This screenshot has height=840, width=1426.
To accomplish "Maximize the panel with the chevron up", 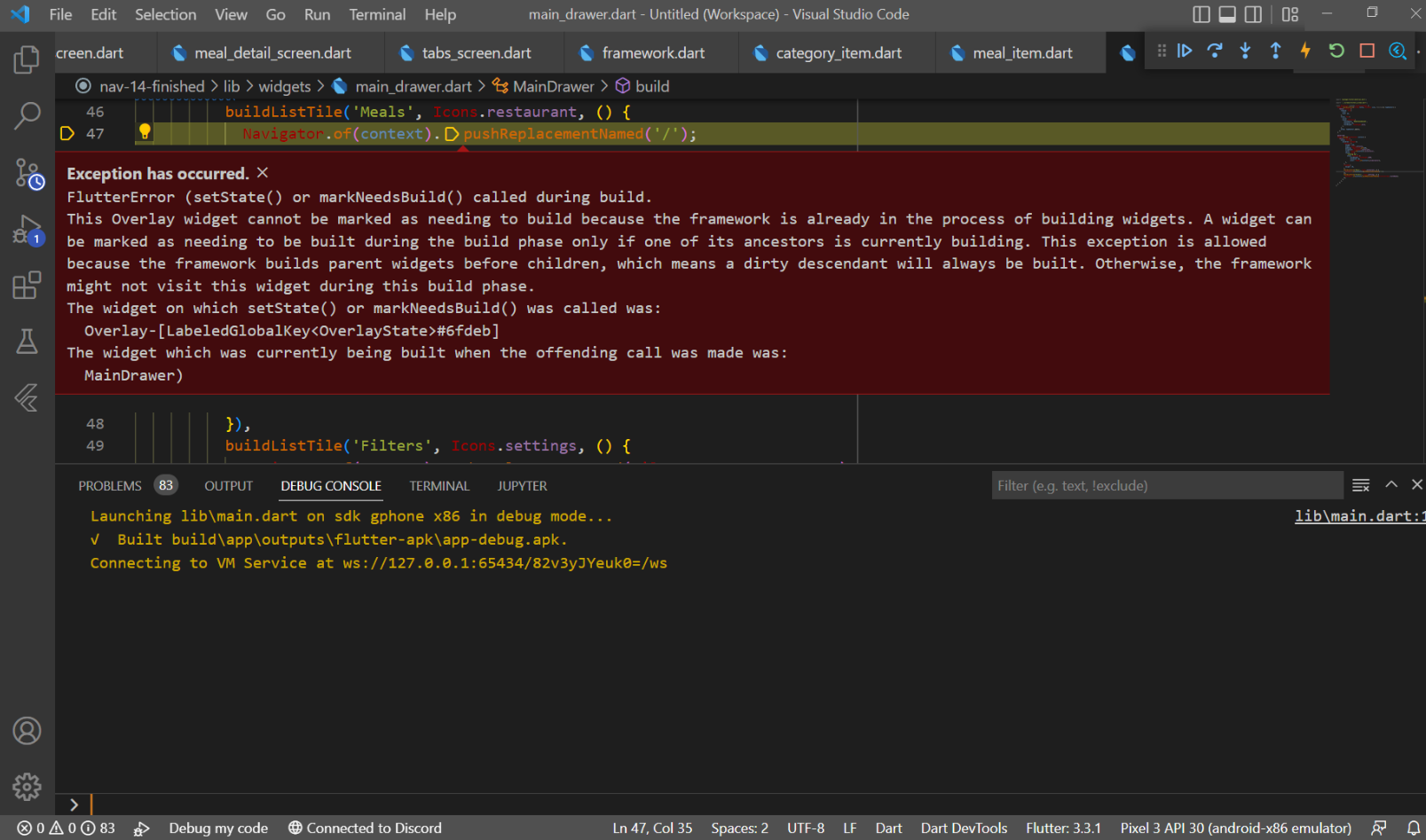I will pyautogui.click(x=1391, y=485).
